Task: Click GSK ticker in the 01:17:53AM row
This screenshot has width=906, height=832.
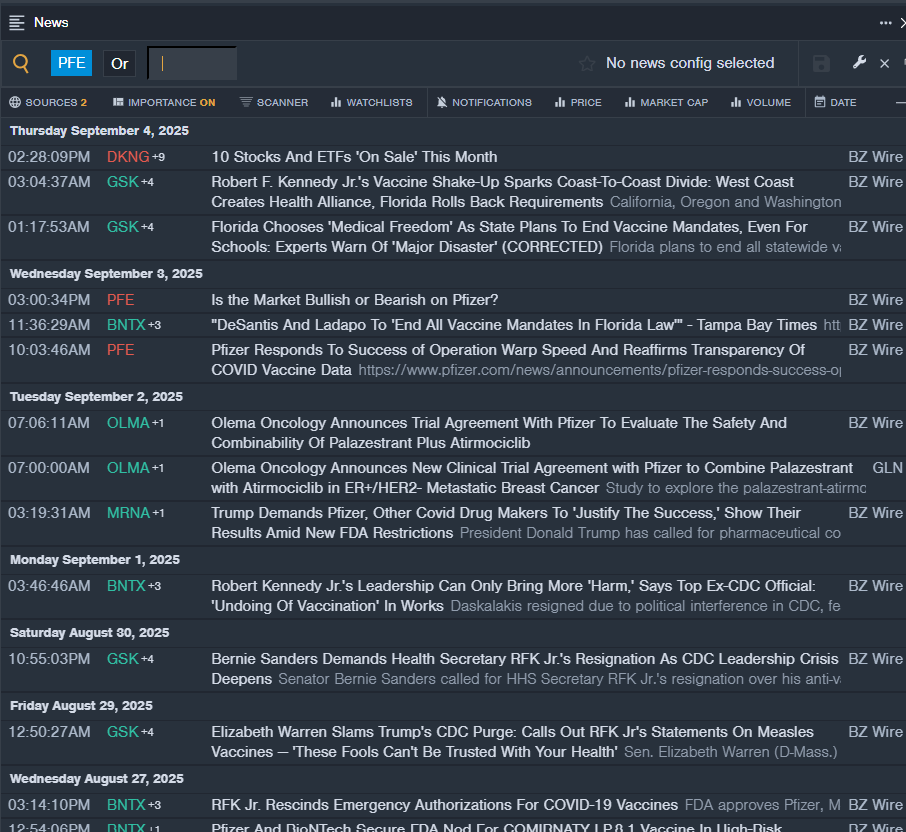Action: [x=122, y=227]
